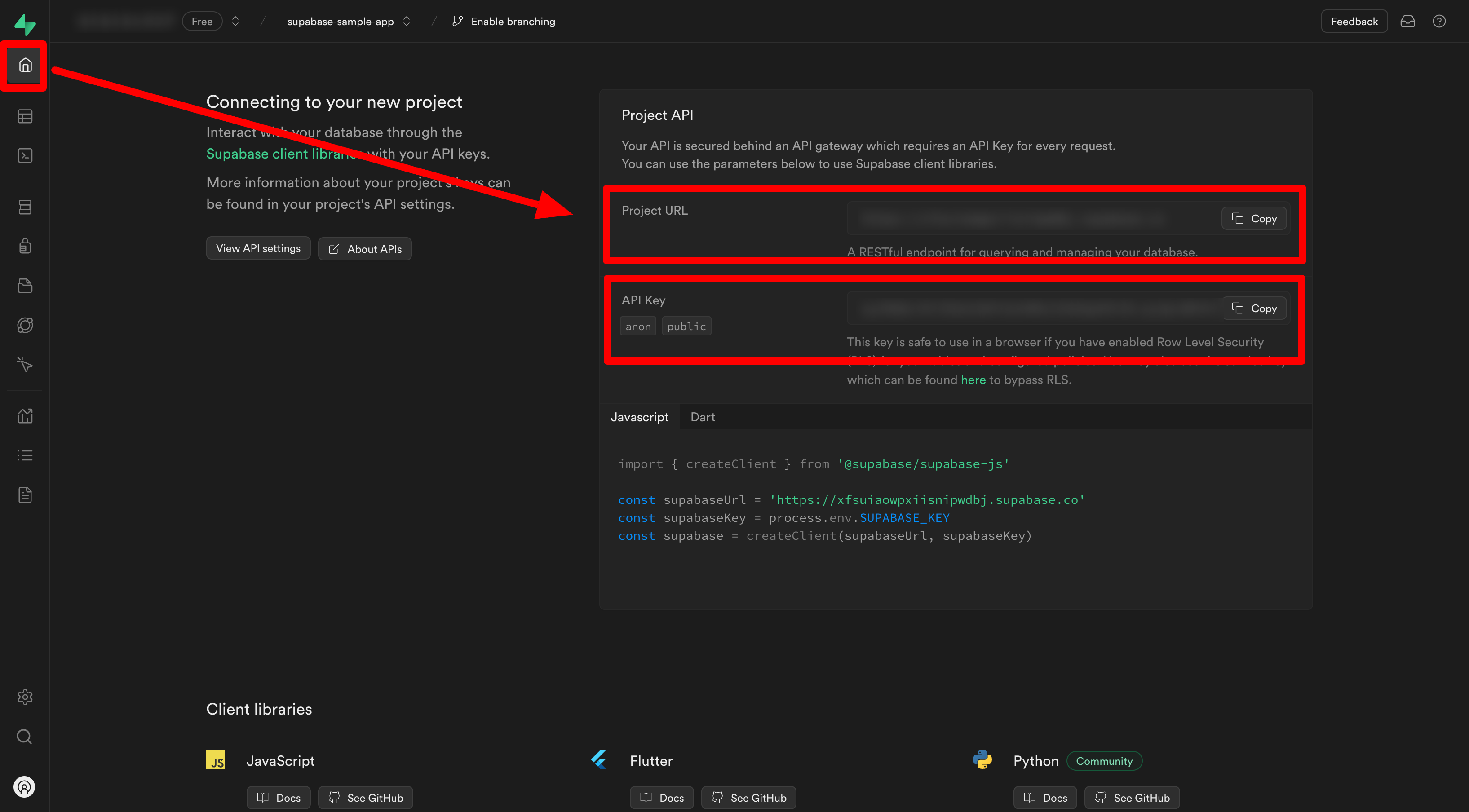Open the Table Editor icon
1469x812 pixels.
pos(25,116)
